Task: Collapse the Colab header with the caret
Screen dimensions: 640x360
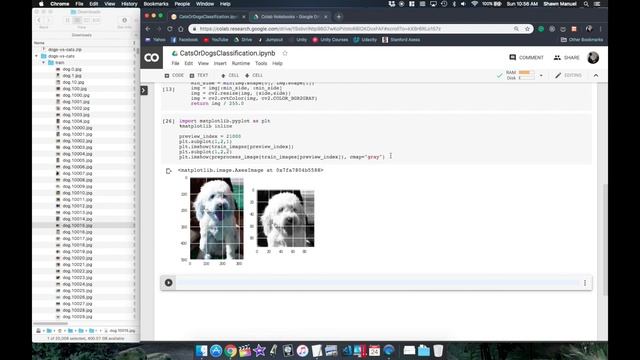Action: pyautogui.click(x=596, y=76)
